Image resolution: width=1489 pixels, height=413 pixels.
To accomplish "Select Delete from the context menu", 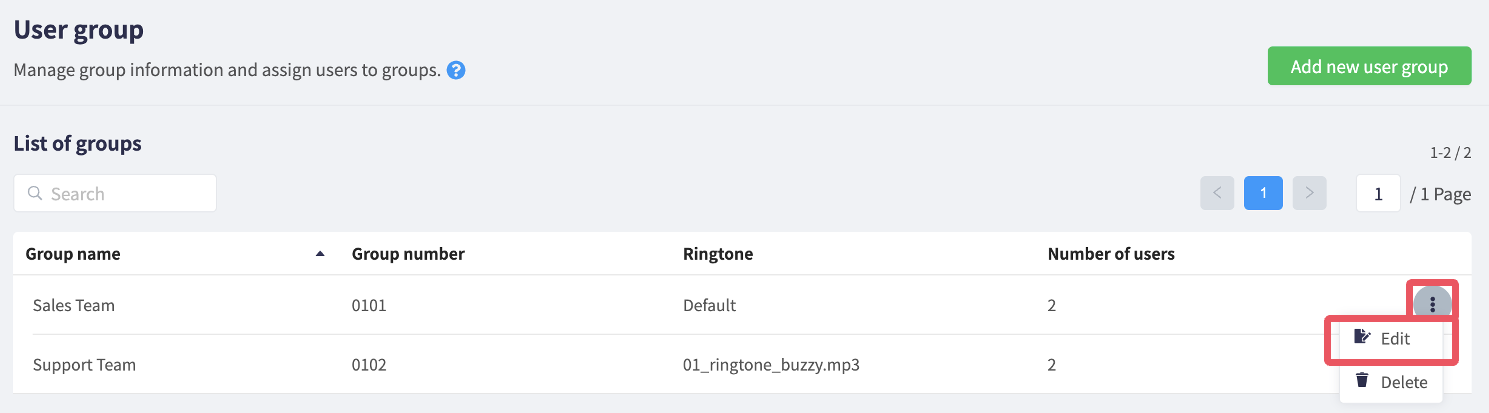I will [1391, 382].
